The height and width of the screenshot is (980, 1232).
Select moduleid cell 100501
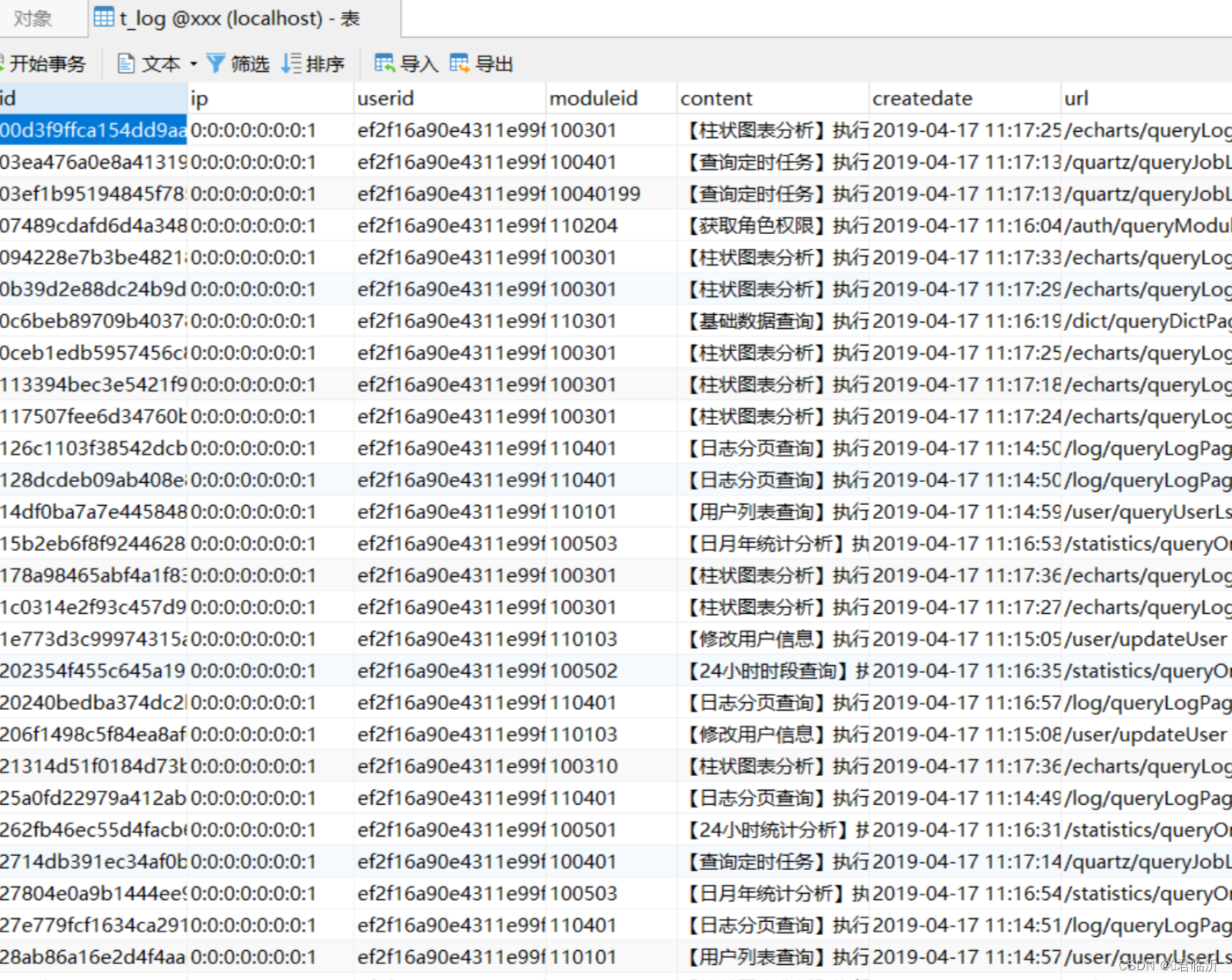pyautogui.click(x=612, y=830)
